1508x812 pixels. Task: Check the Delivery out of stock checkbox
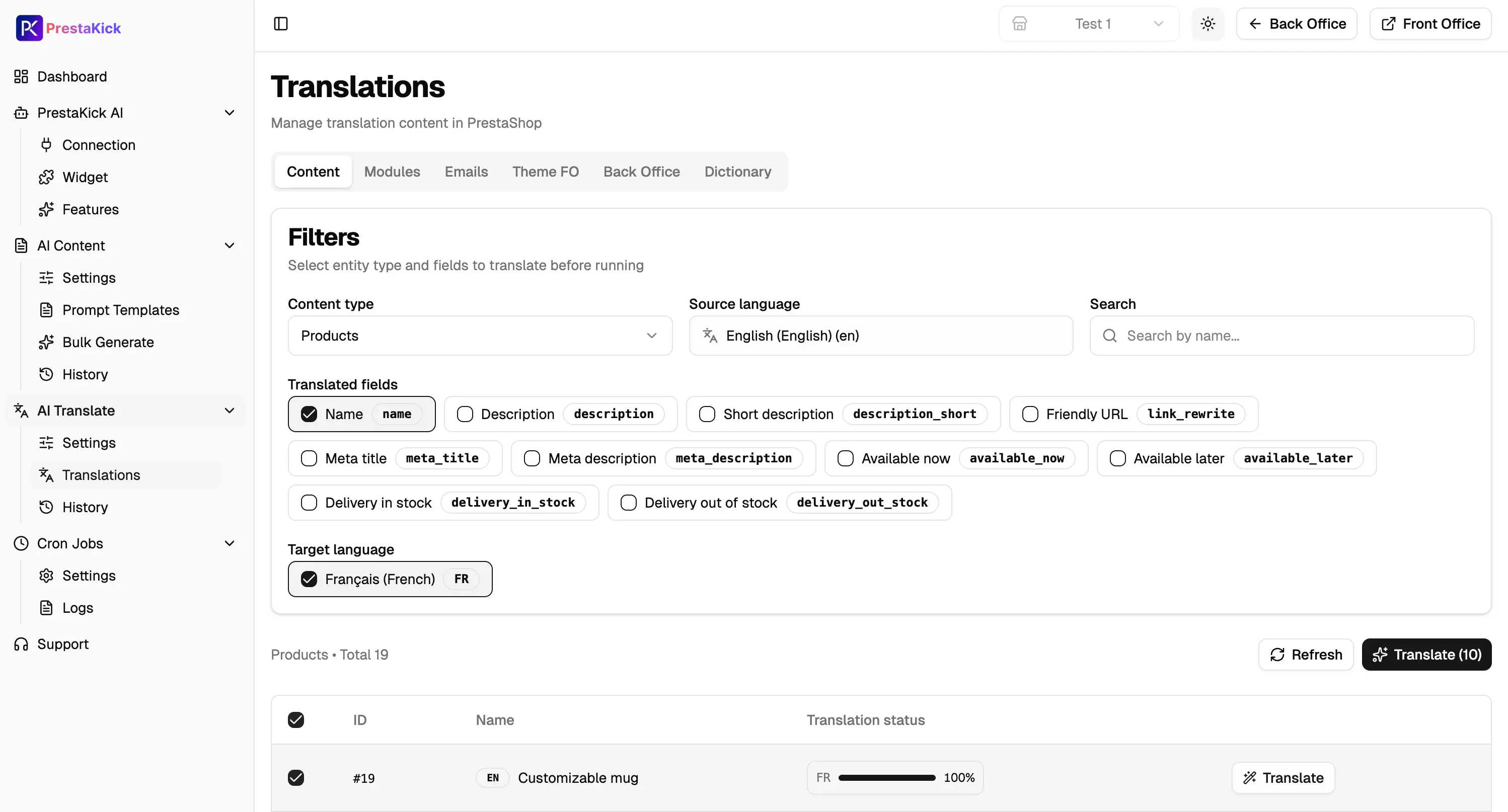pyautogui.click(x=629, y=503)
